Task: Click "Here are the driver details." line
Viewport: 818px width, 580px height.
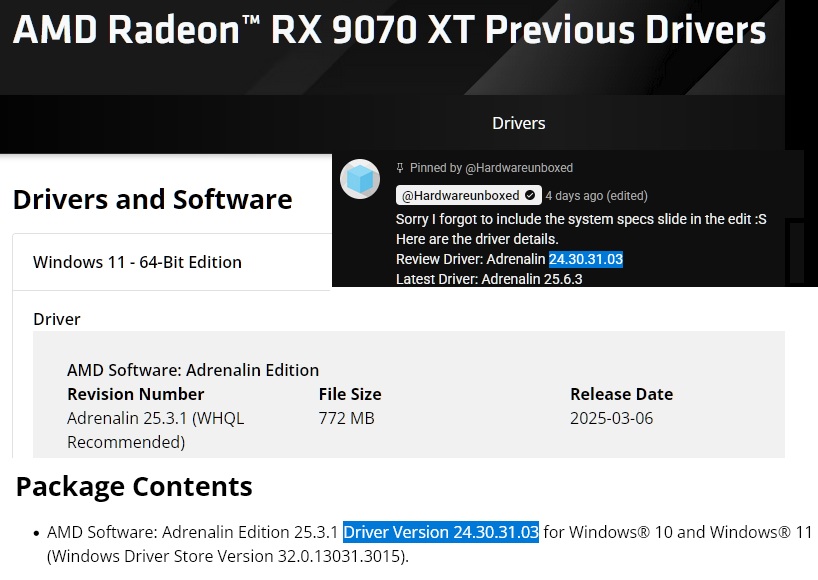Action: point(477,239)
